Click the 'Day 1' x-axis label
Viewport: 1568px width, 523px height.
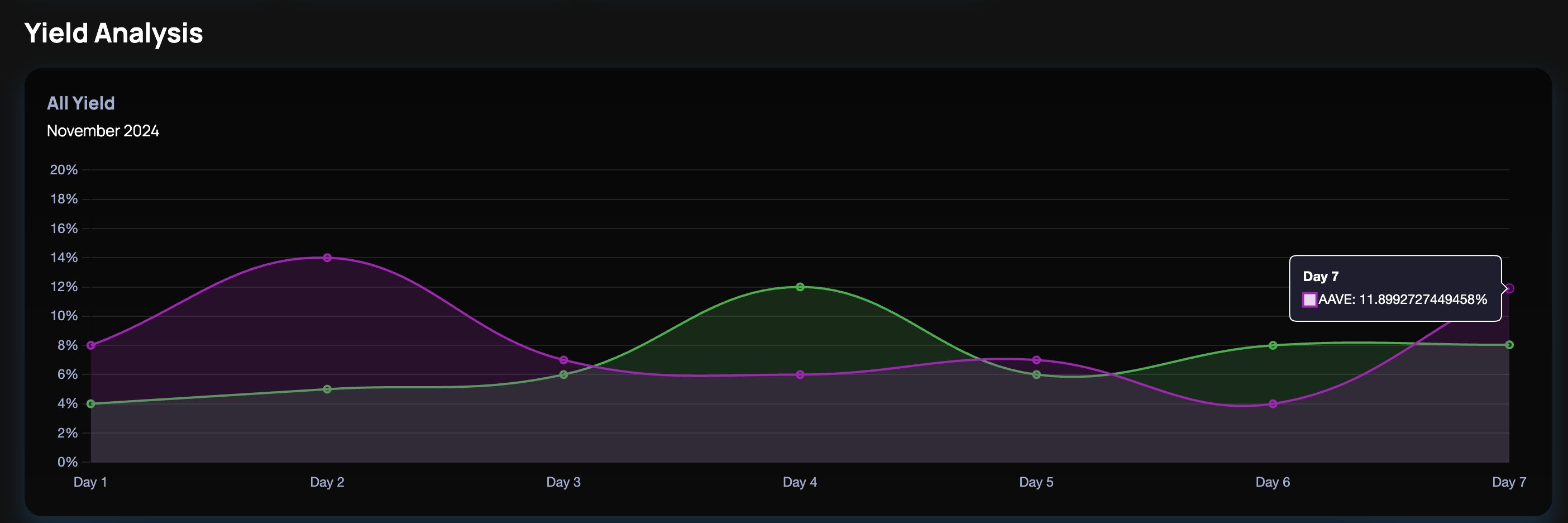tap(90, 482)
